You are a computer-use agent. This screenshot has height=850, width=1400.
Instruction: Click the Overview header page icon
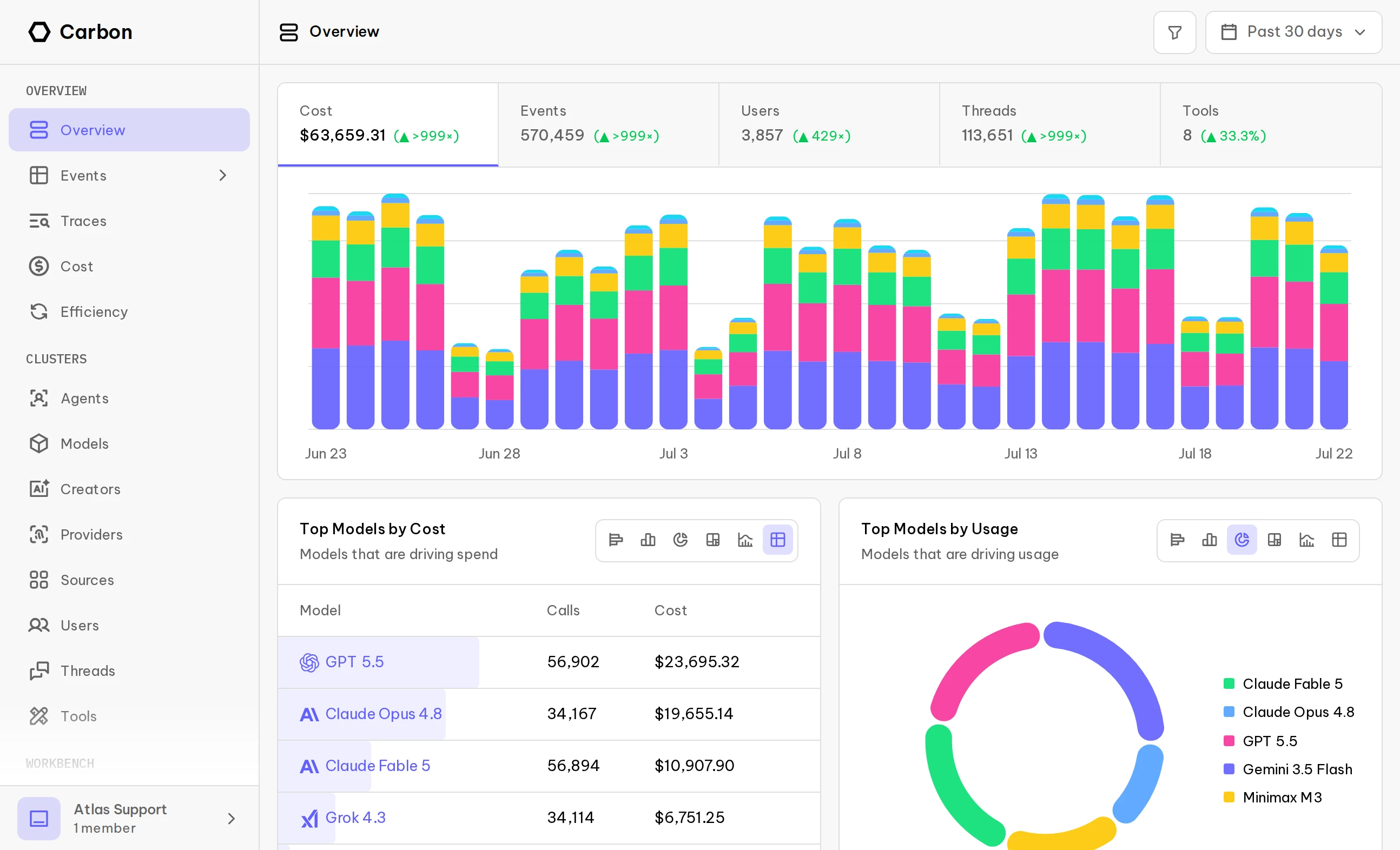click(289, 32)
